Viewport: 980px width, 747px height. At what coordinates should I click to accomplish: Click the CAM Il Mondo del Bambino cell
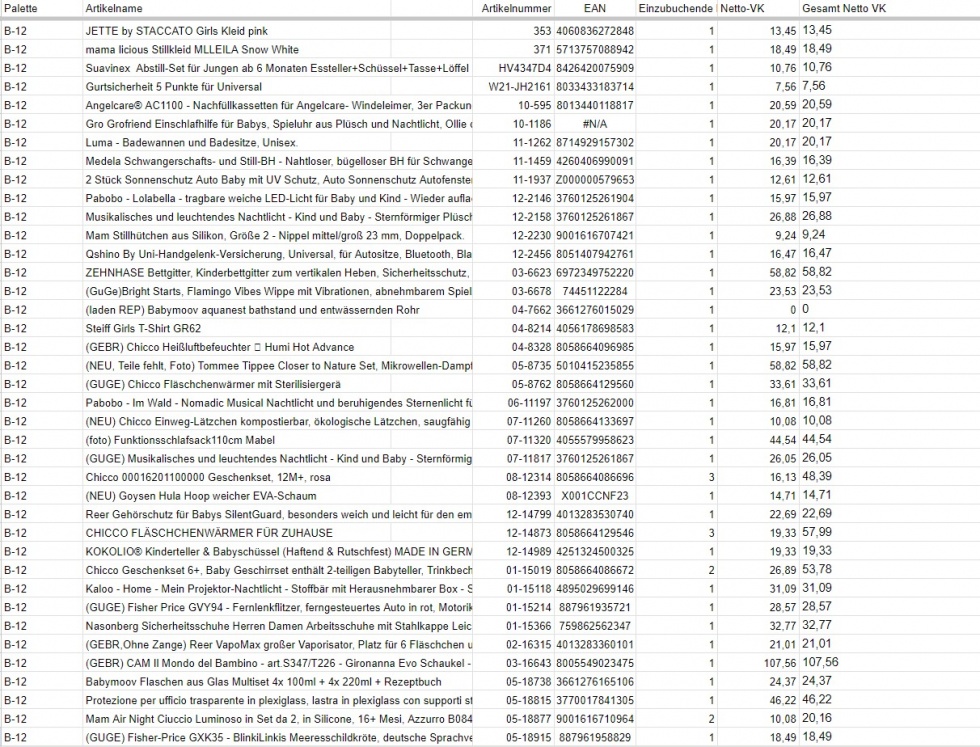pos(278,663)
